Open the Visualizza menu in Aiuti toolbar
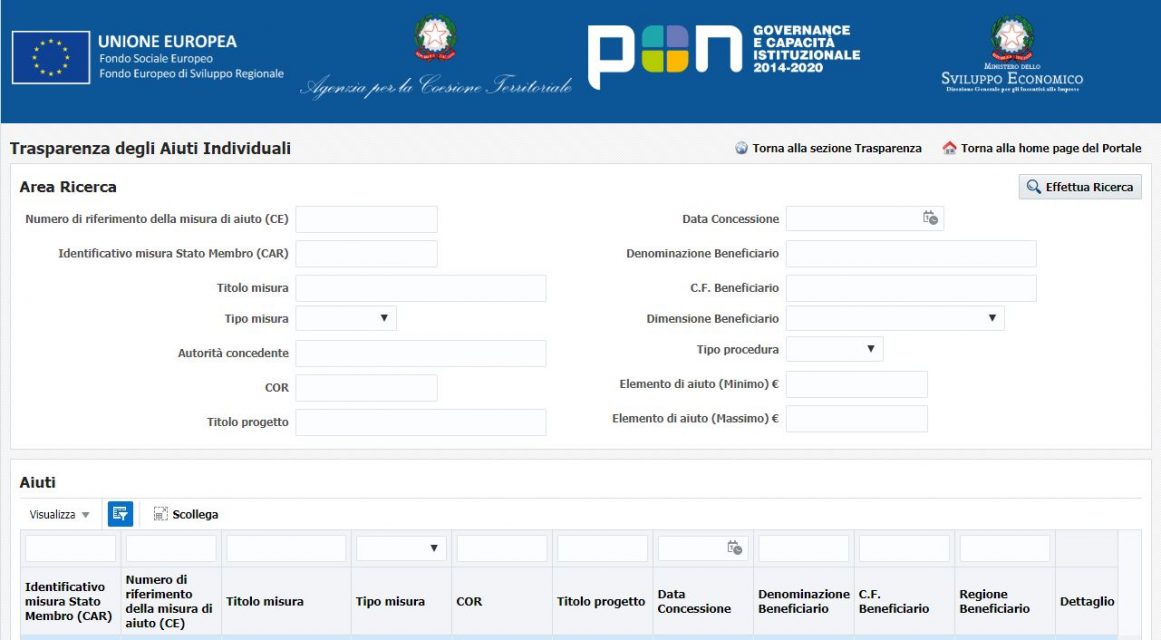This screenshot has height=640, width=1161. pyautogui.click(x=59, y=514)
